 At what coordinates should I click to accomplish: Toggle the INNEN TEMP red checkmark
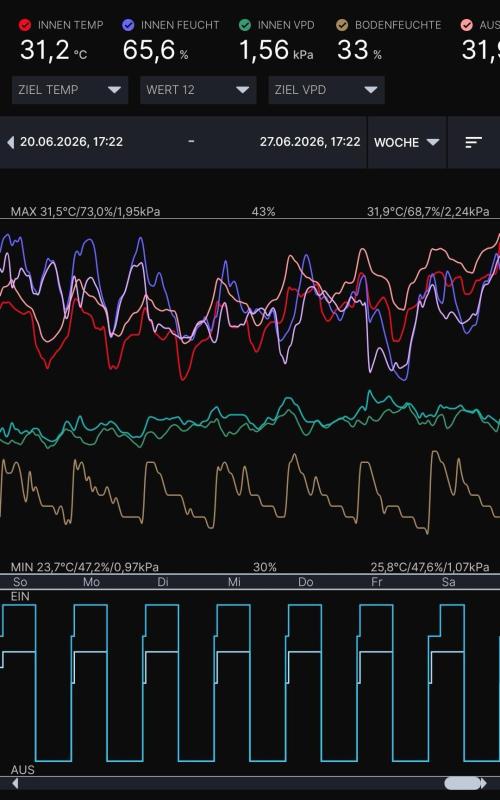click(x=24, y=24)
